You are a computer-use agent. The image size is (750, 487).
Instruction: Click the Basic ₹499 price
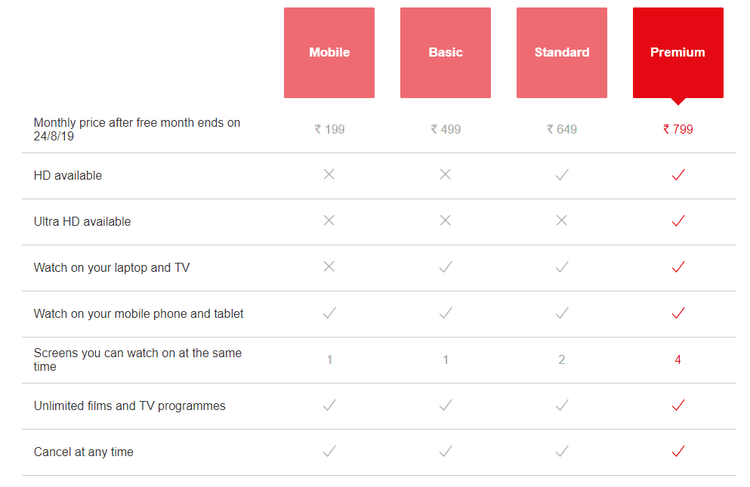point(445,129)
